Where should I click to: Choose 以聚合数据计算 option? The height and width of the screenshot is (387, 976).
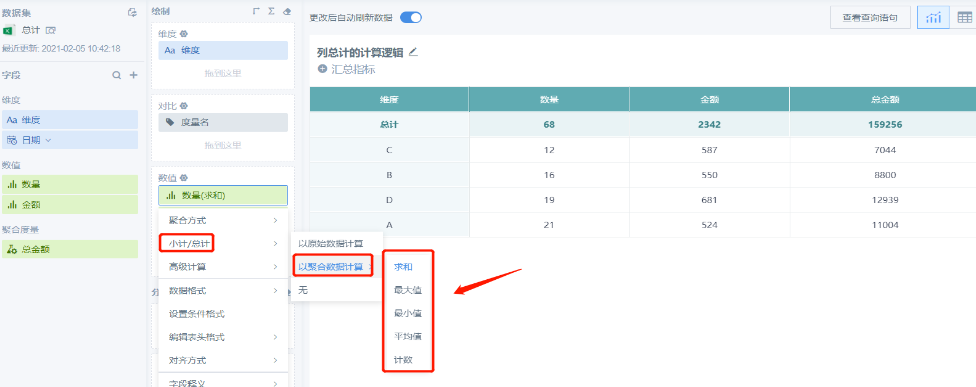click(337, 266)
